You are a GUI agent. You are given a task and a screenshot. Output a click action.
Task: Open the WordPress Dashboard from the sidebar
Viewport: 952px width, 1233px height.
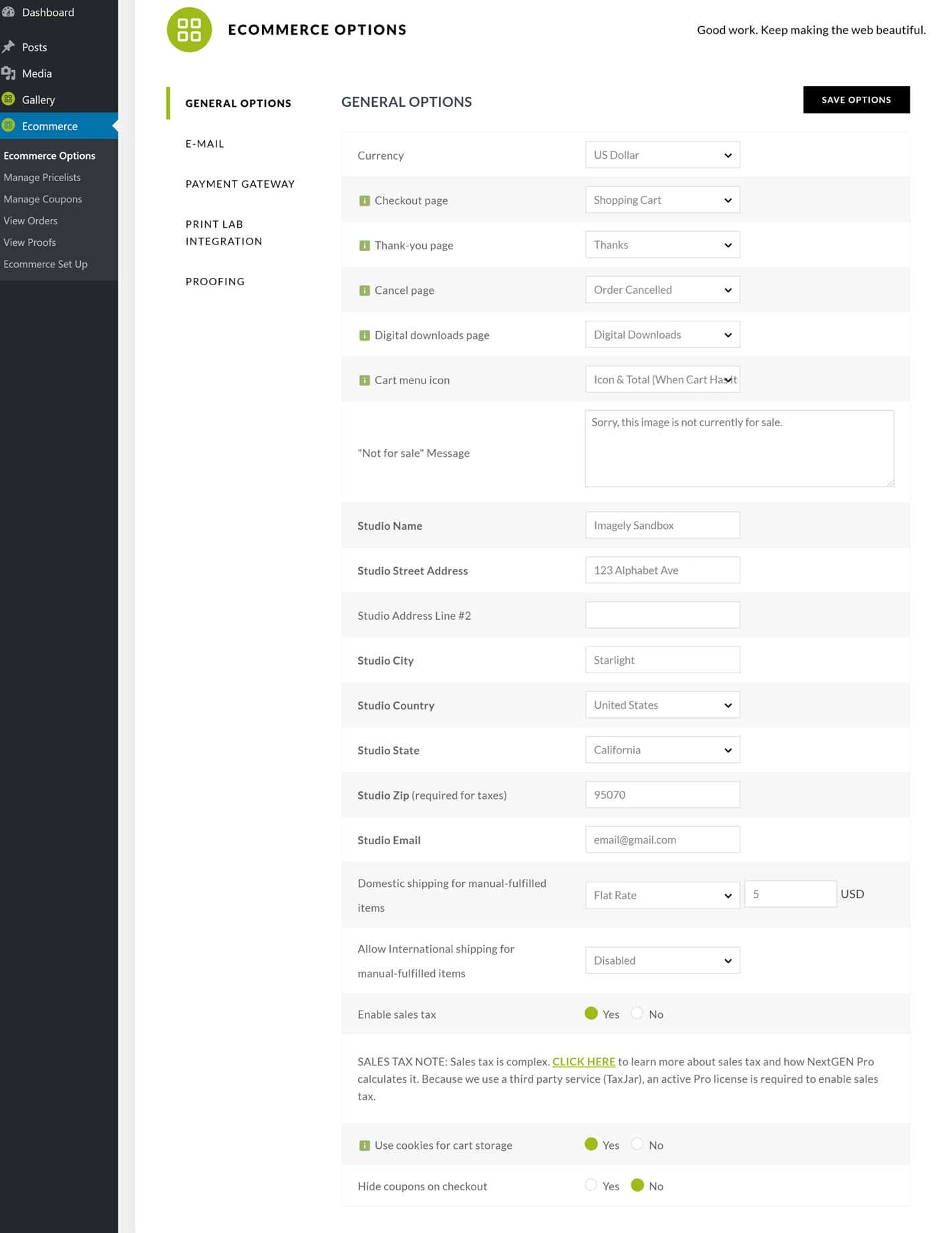point(47,12)
